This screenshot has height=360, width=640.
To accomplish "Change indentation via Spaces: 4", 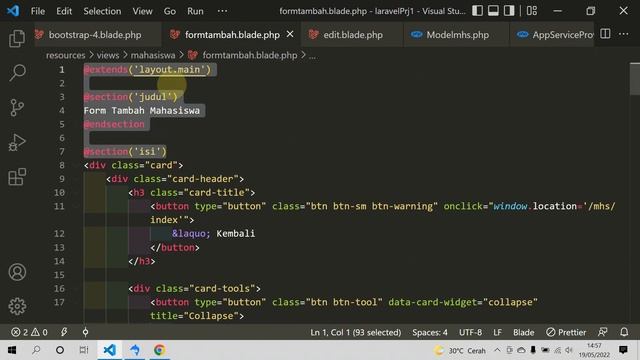I will click(429, 332).
